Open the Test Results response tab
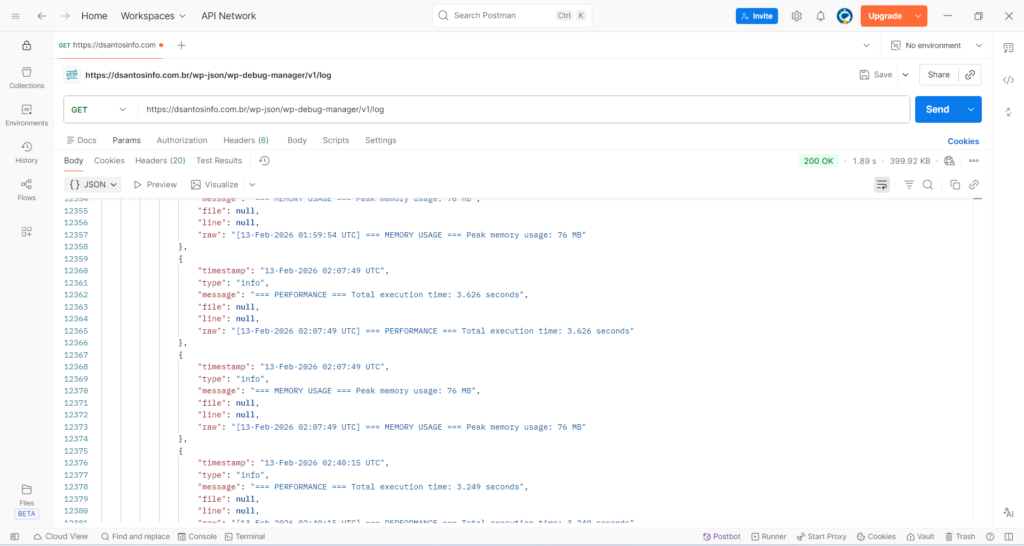 219,161
